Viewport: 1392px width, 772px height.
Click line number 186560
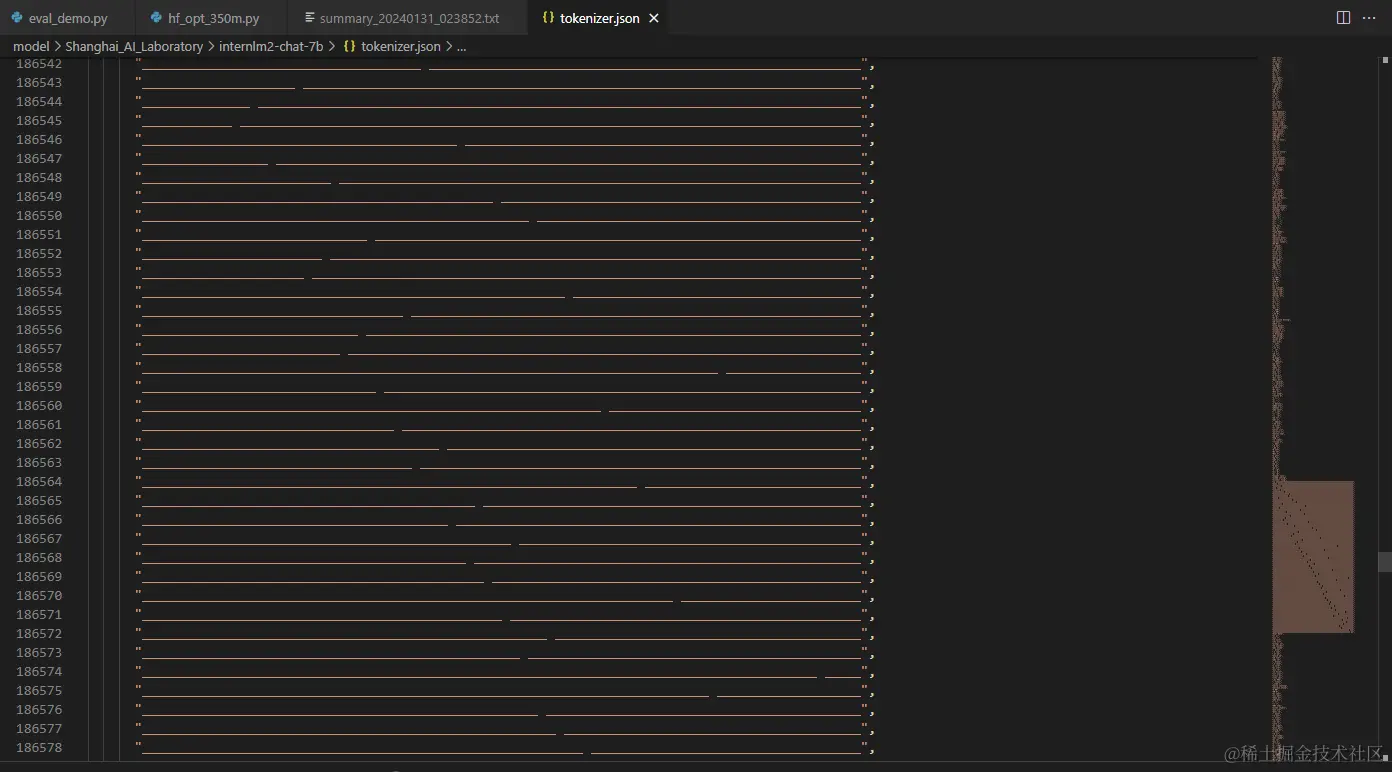39,406
